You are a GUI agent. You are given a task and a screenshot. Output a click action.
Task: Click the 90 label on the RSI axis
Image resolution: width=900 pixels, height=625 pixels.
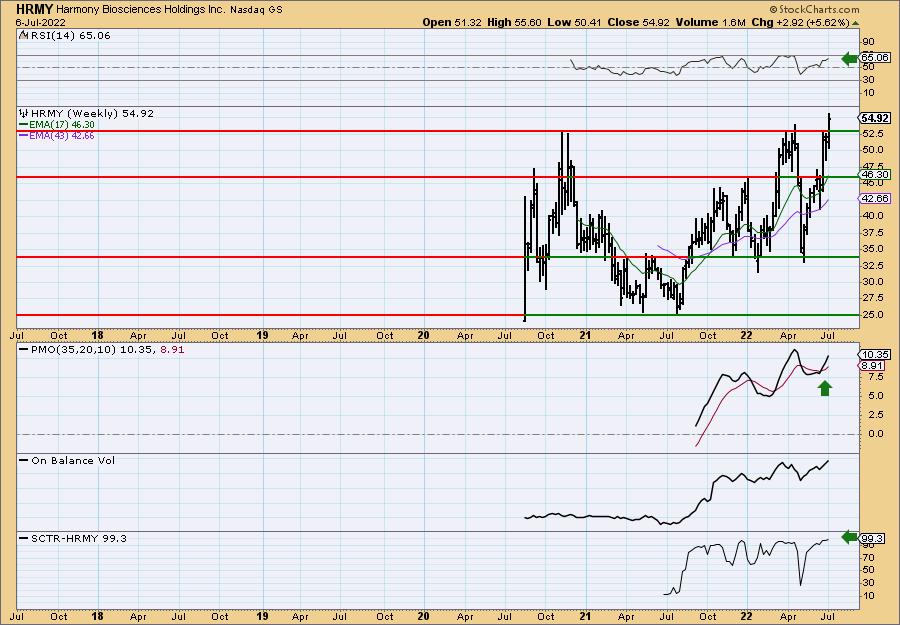[x=868, y=42]
